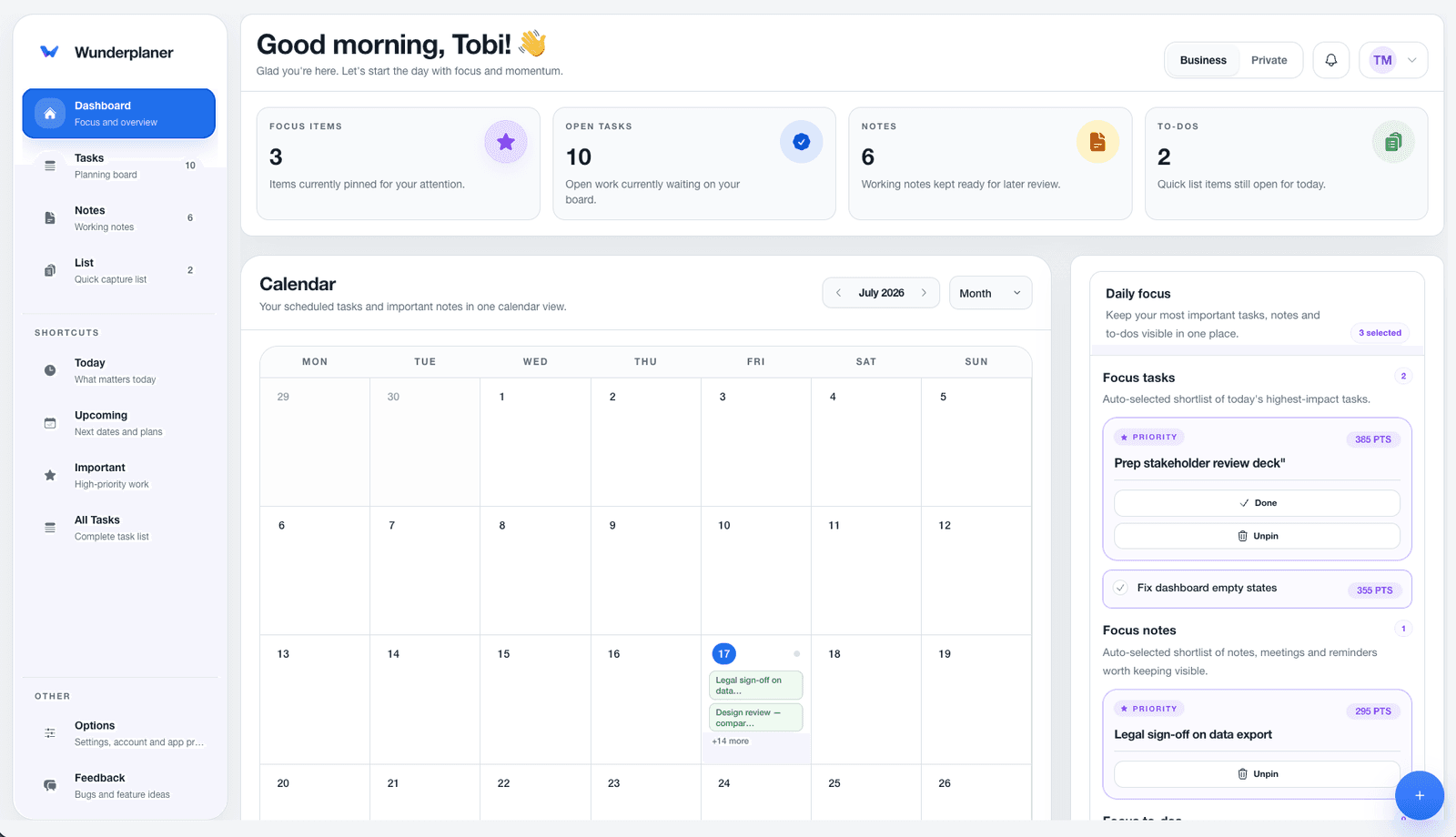1456x837 pixels.
Task: Go to previous month arrow
Action: pyautogui.click(x=838, y=293)
